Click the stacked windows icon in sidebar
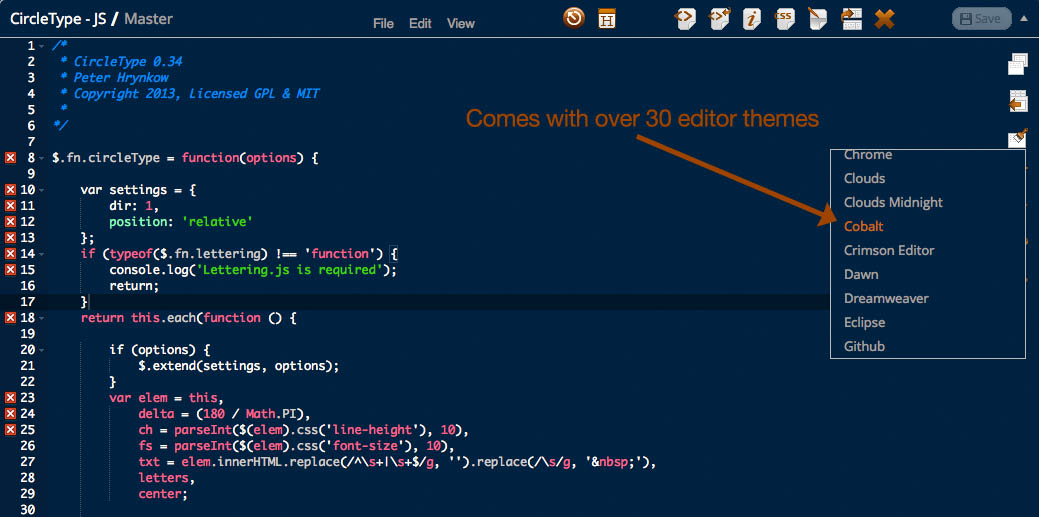Viewport: 1039px width, 517px height. click(1017, 64)
